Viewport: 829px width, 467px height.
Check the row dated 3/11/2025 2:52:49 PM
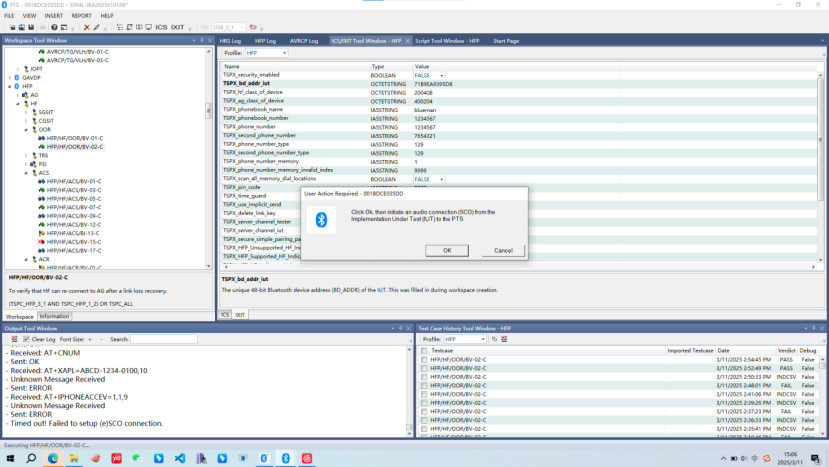[424, 368]
